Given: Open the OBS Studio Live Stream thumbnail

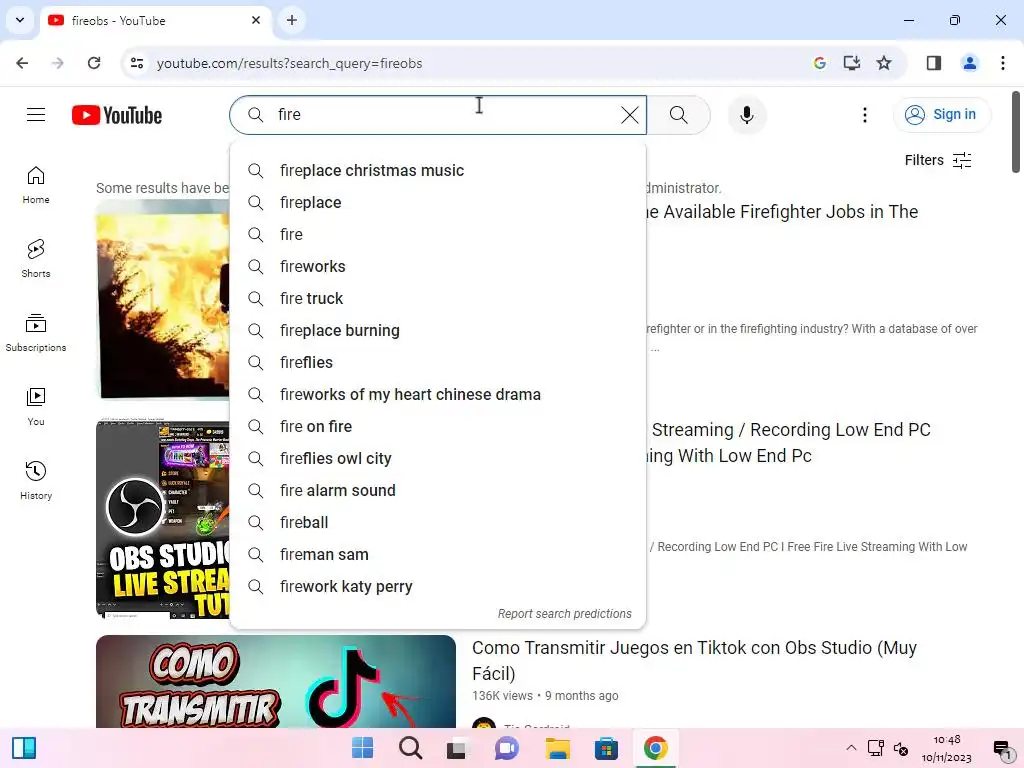Looking at the screenshot, I should (162, 519).
